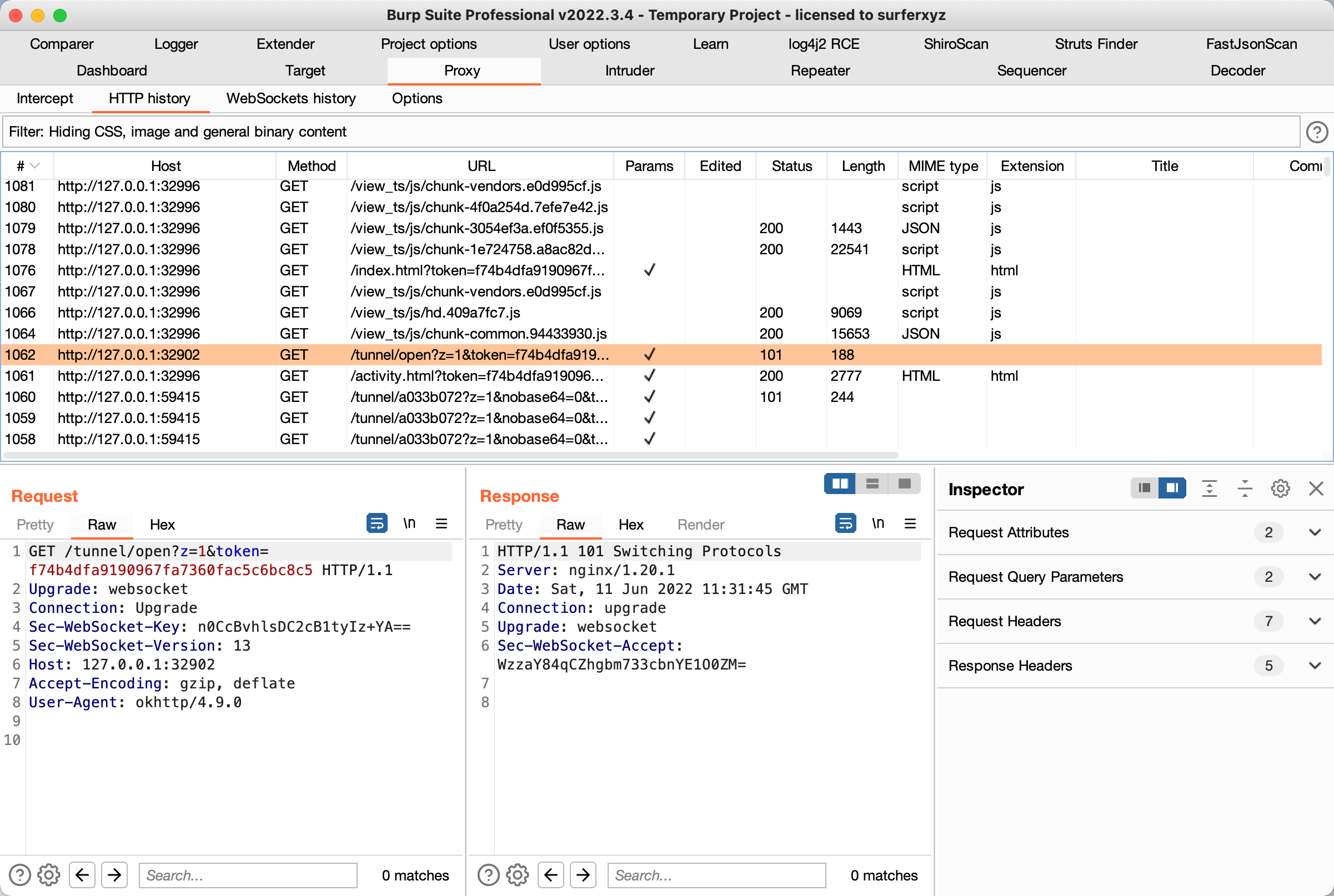This screenshot has width=1334, height=896.
Task: Close the Inspector panel with X
Action: coord(1316,489)
